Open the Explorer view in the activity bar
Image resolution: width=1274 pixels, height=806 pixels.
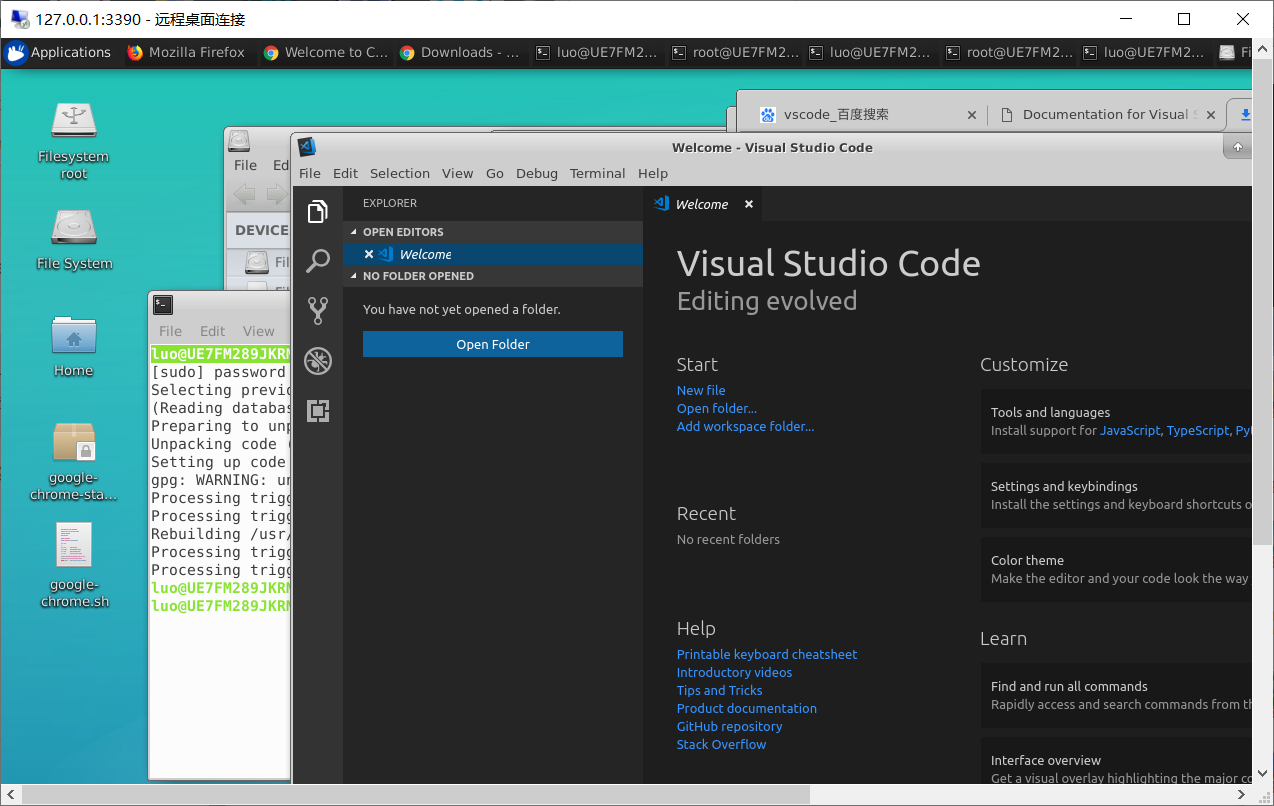pos(318,211)
